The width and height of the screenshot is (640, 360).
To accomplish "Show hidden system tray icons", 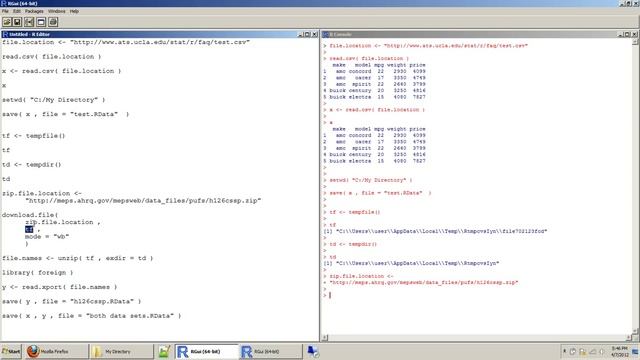I will pos(565,351).
